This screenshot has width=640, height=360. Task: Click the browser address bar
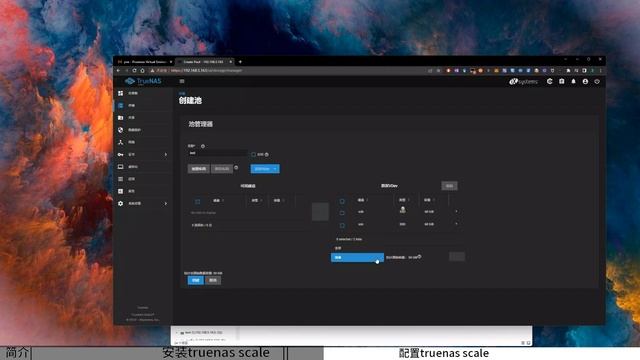click(286, 71)
